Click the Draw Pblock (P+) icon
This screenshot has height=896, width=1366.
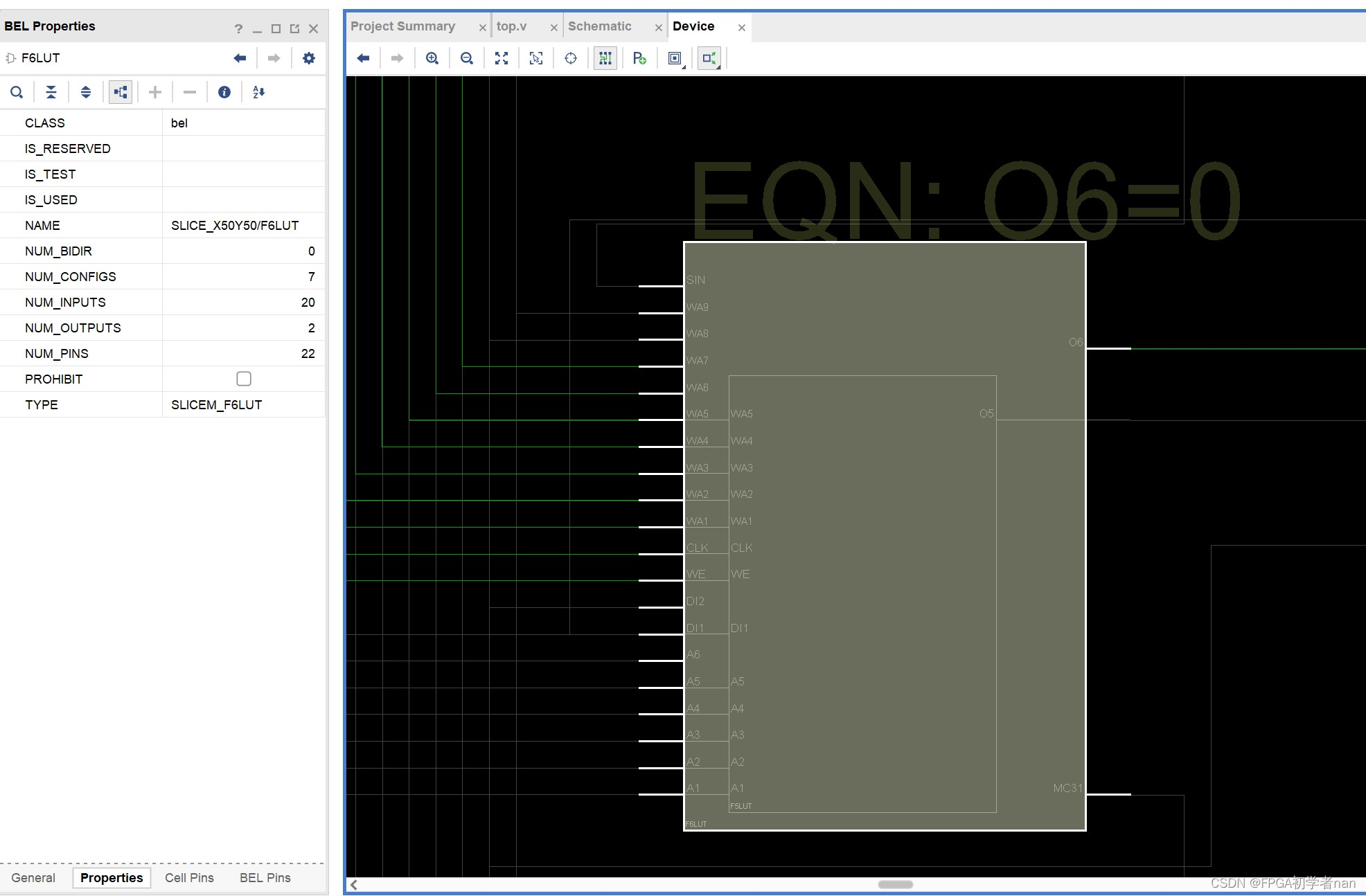click(x=639, y=58)
